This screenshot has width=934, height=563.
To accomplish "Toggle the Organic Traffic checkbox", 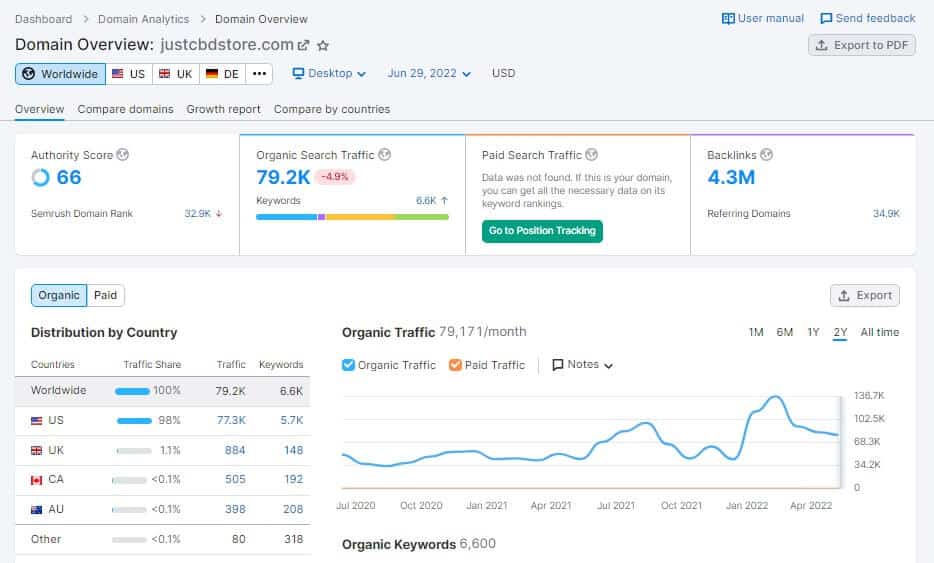I will [348, 365].
